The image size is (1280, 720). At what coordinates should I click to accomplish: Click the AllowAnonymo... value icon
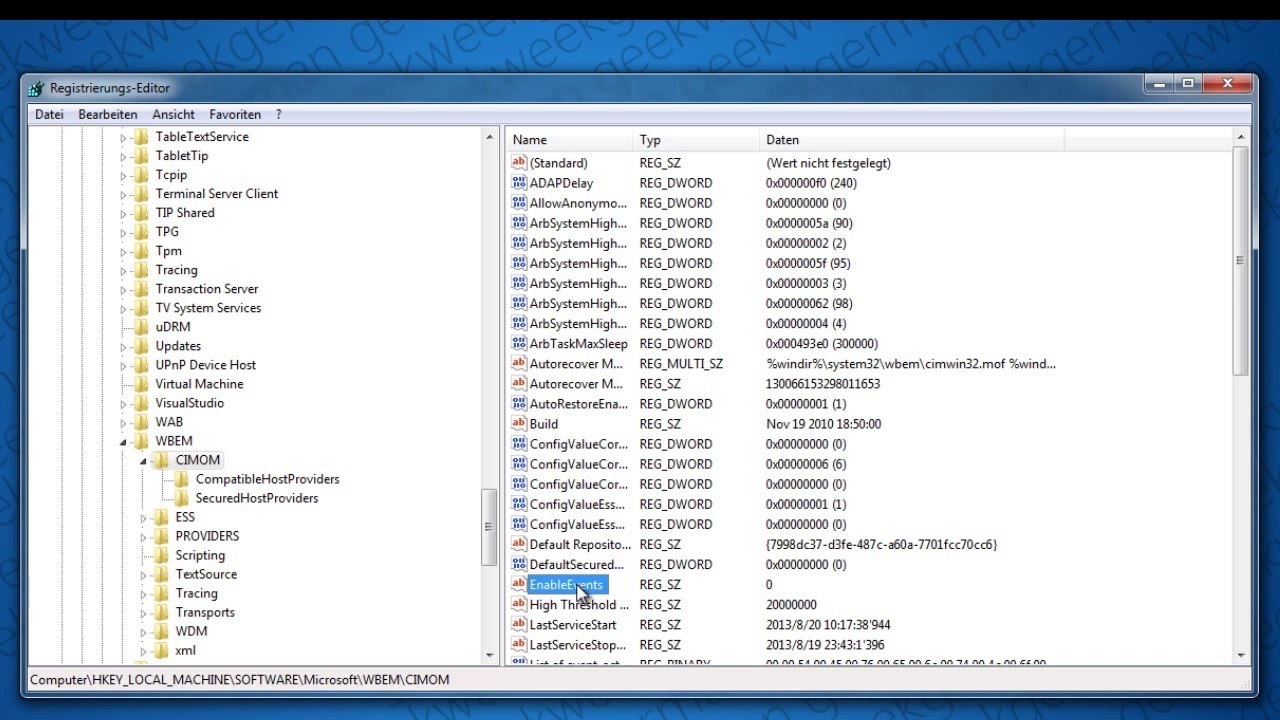click(x=519, y=203)
